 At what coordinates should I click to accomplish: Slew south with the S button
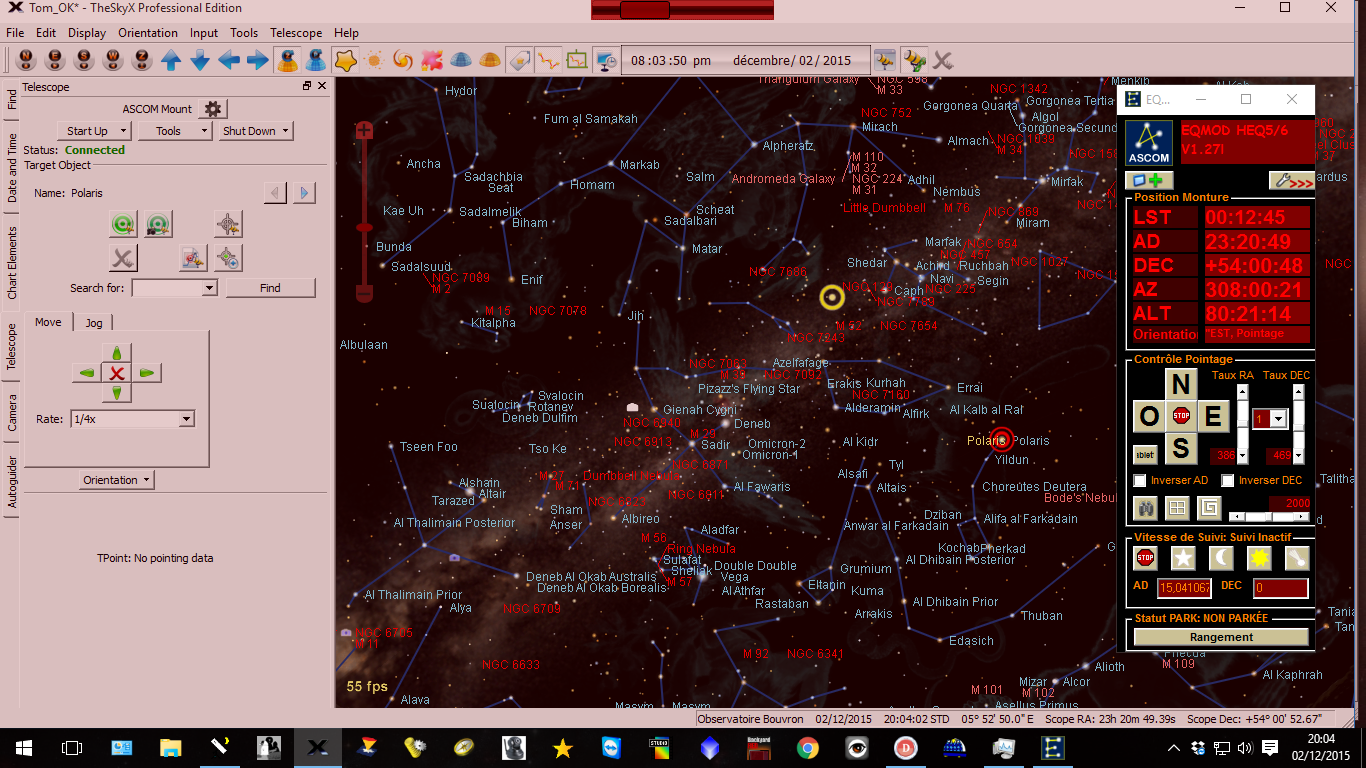1181,448
